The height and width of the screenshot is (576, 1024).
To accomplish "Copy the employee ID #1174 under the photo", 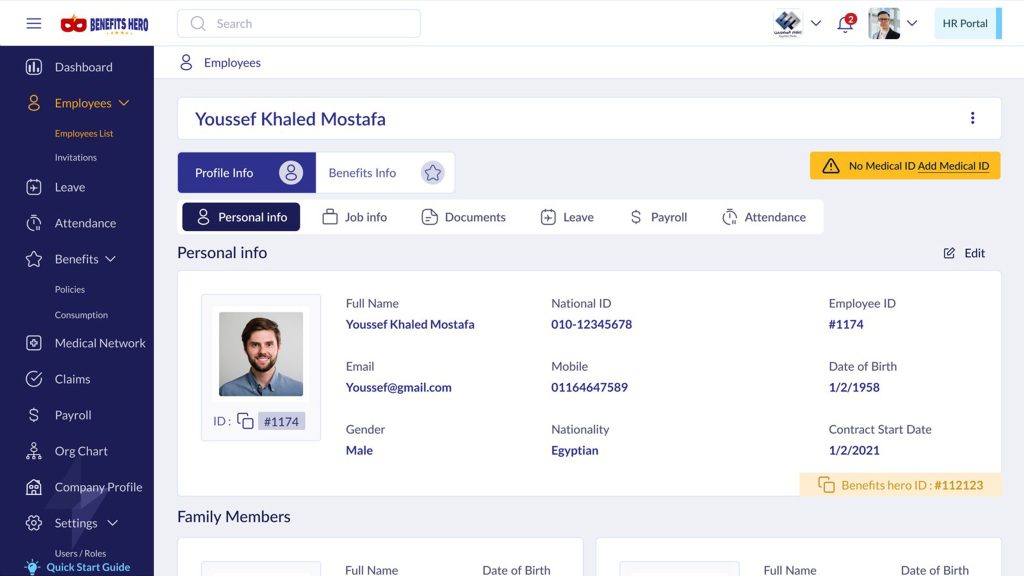I will [x=246, y=421].
